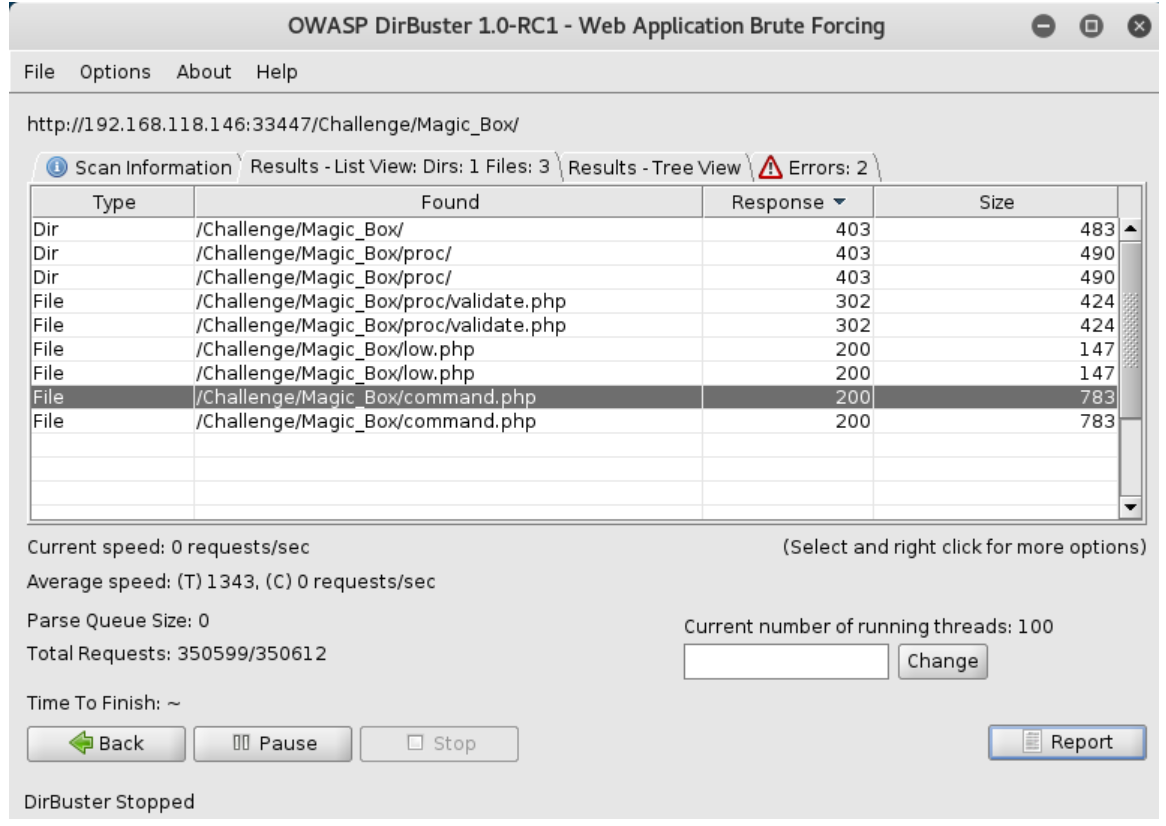This screenshot has width=1166, height=826.
Task: Click the Pause button
Action: [273, 743]
